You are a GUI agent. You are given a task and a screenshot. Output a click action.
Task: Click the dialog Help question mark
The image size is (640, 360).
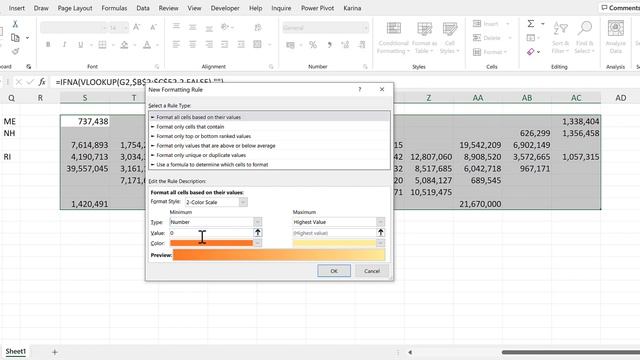coord(360,89)
